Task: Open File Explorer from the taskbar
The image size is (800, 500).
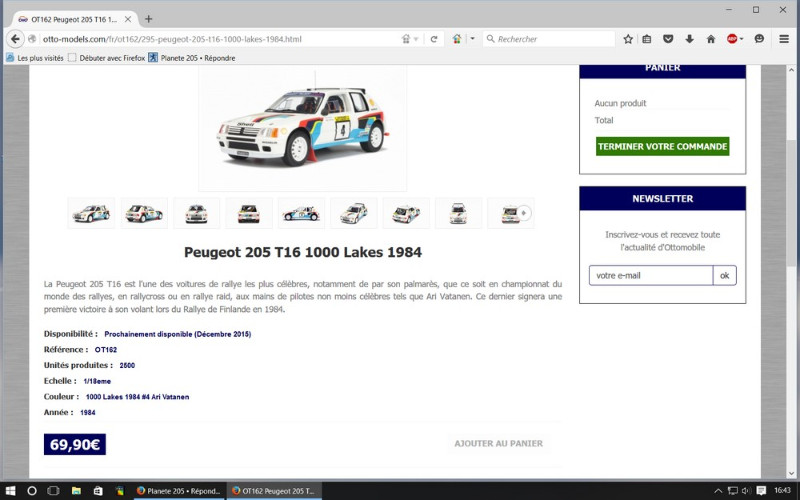Action: click(76, 491)
